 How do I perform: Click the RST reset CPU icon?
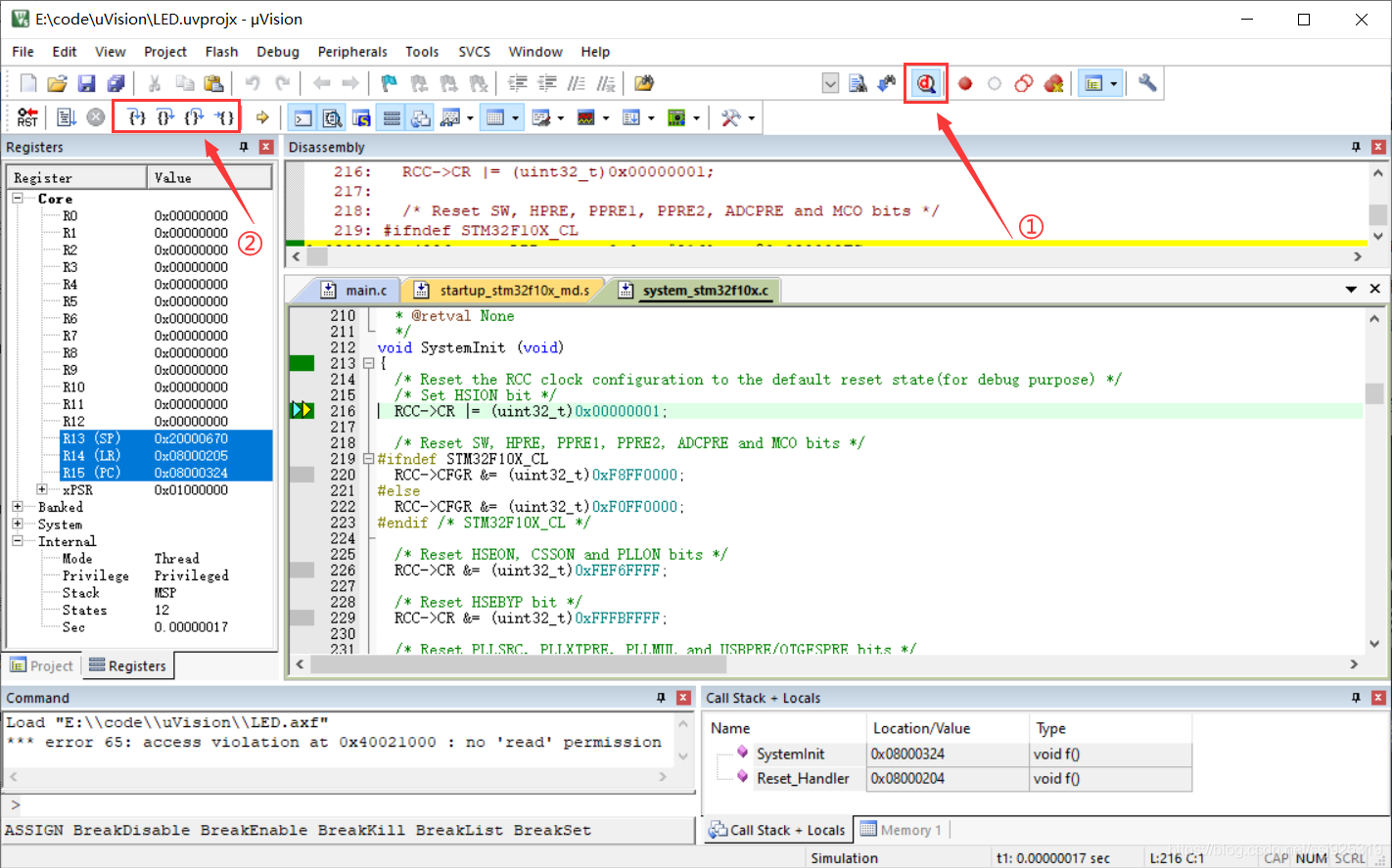[x=27, y=117]
